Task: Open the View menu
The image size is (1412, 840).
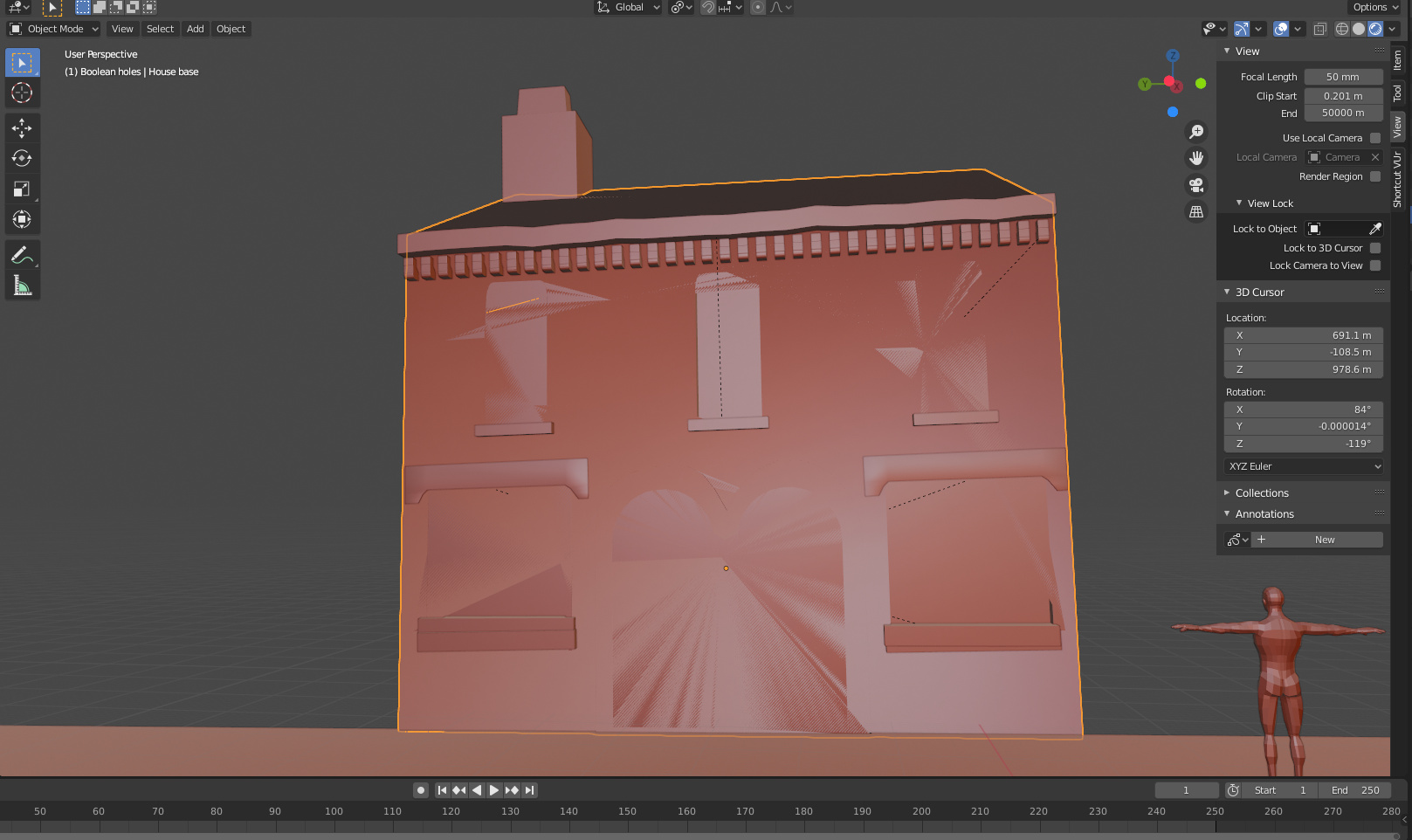Action: [122, 29]
